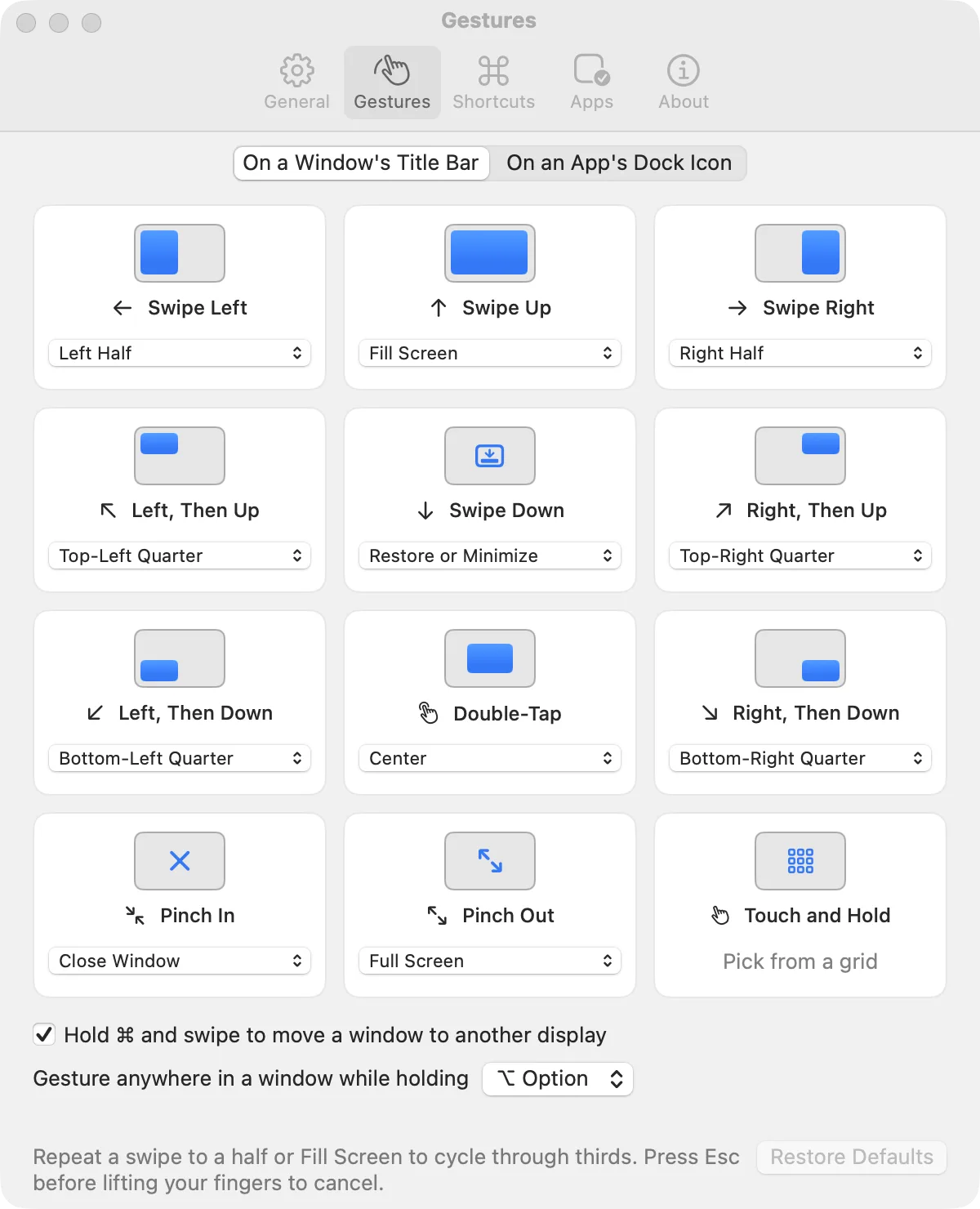Switch to the Shortcuts tab
The width and height of the screenshot is (980, 1209).
(493, 83)
